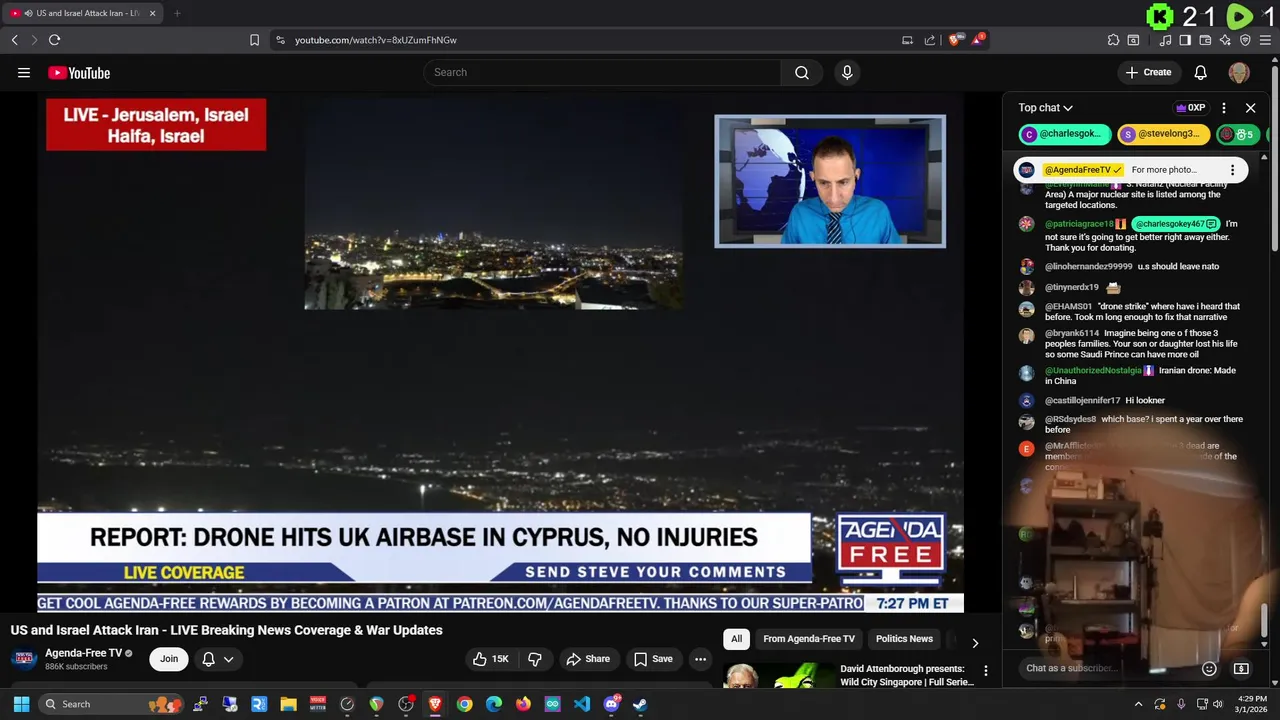Select the Politics News chip
The width and height of the screenshot is (1280, 720).
pos(904,639)
